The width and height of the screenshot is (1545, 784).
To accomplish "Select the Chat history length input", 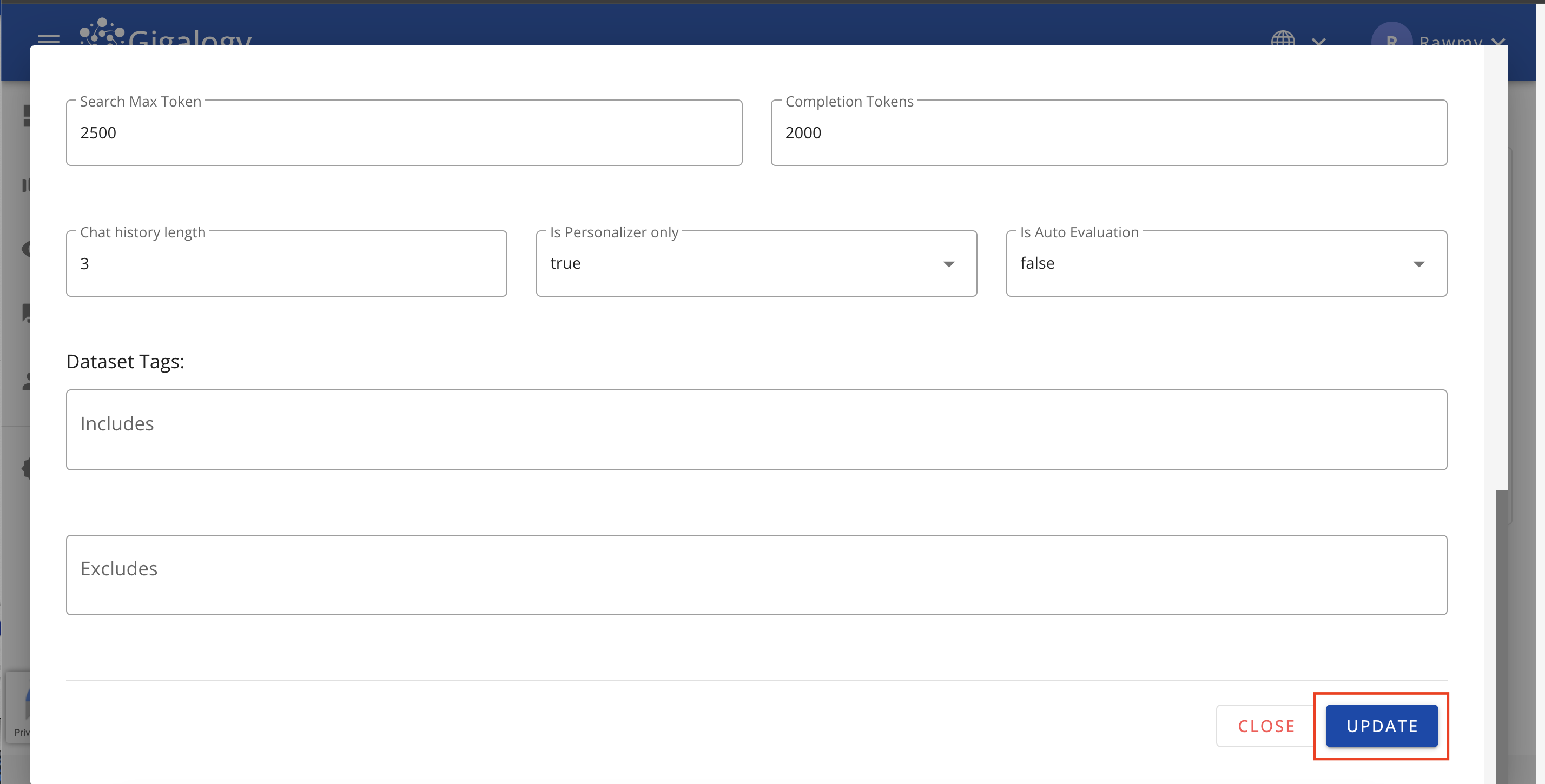I will (286, 264).
